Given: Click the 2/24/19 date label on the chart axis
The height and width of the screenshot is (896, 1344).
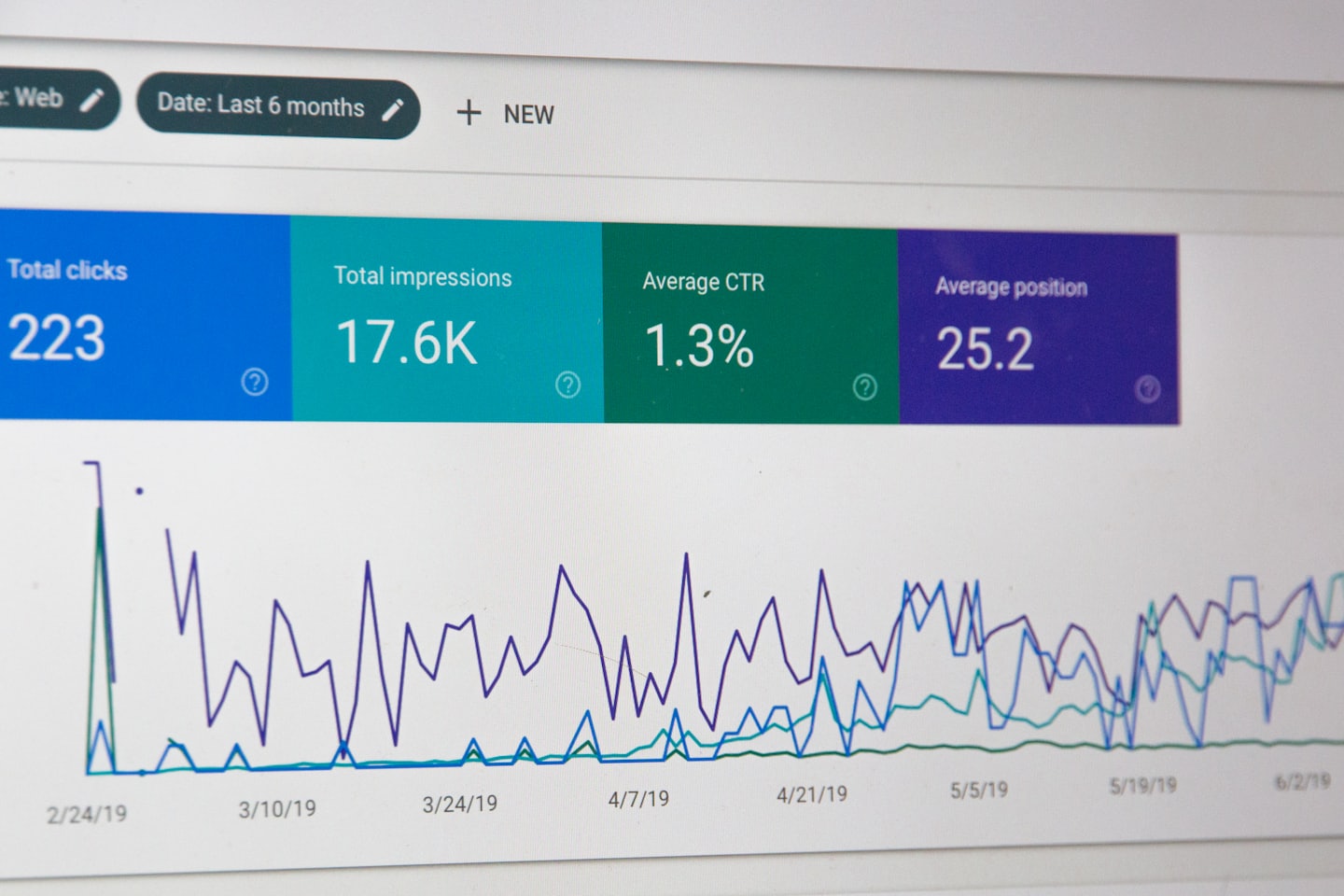Looking at the screenshot, I should (87, 814).
